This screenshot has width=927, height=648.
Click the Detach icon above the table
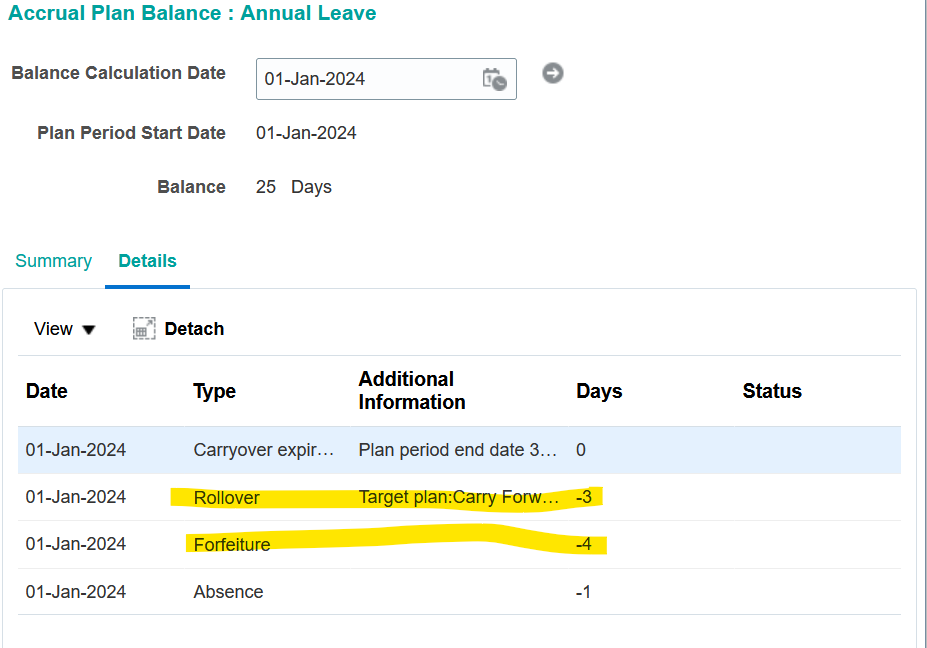(144, 327)
